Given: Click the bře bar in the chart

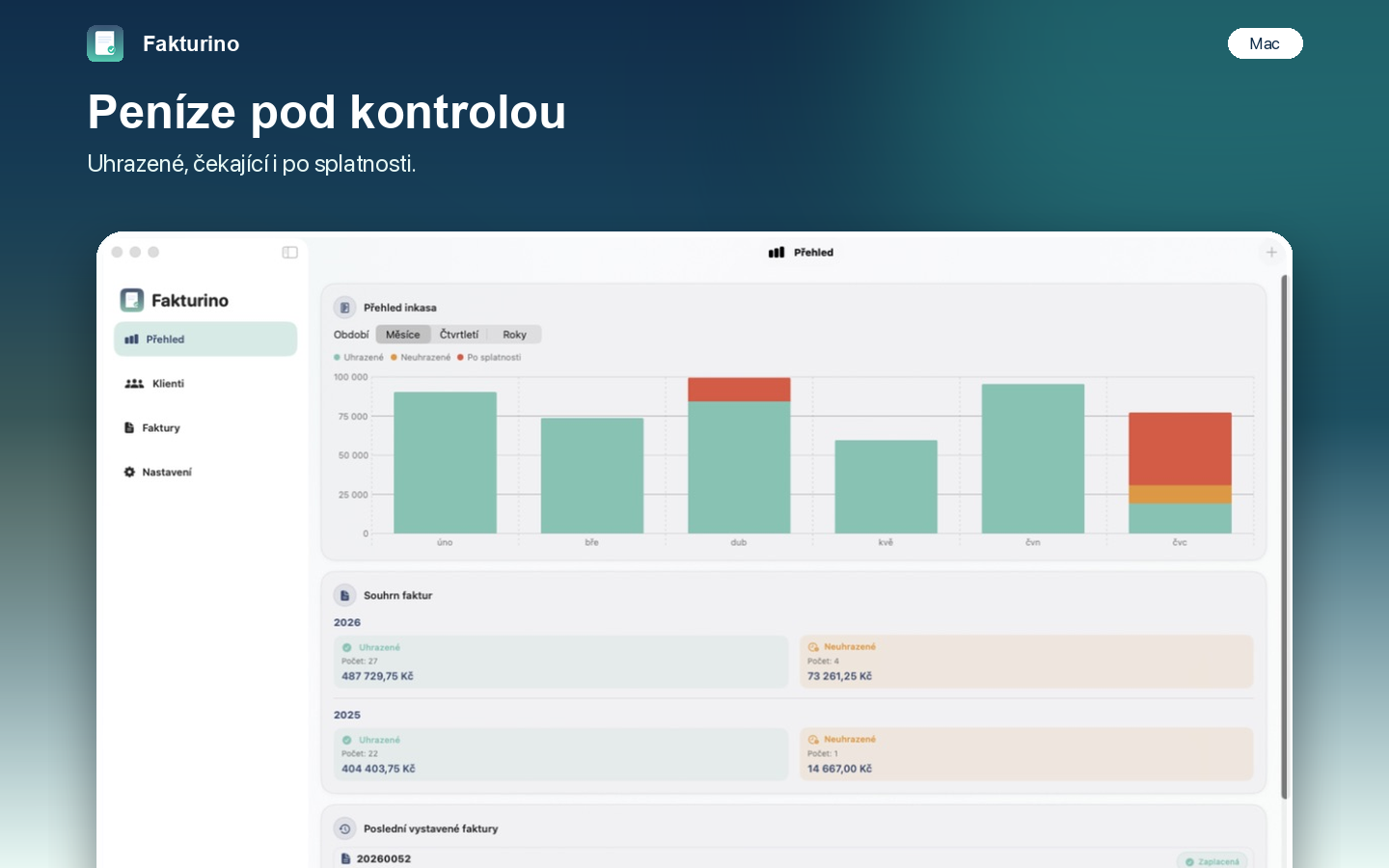Looking at the screenshot, I should point(592,475).
